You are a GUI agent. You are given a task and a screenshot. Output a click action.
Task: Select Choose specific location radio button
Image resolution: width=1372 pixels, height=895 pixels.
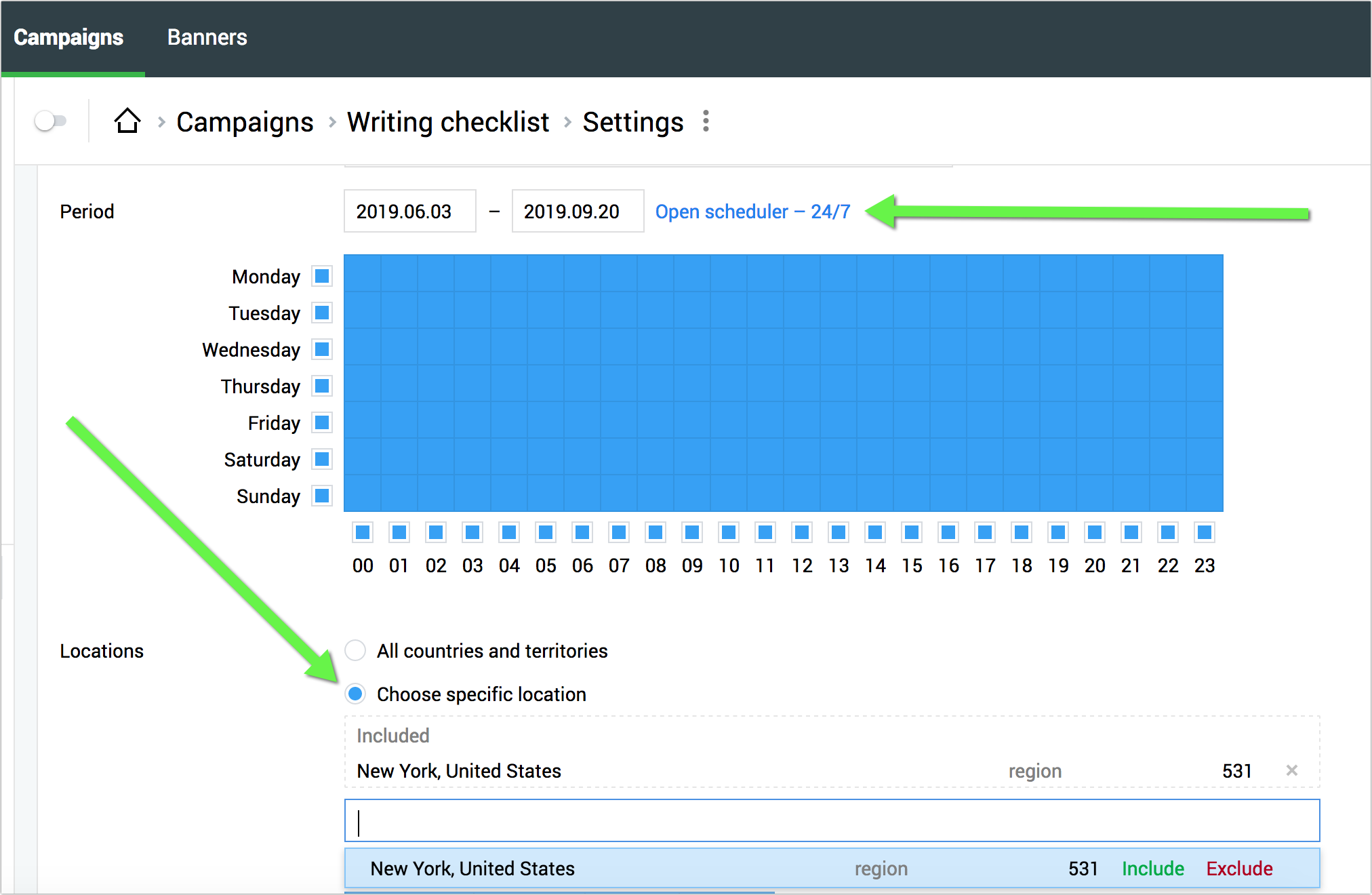[x=355, y=694]
